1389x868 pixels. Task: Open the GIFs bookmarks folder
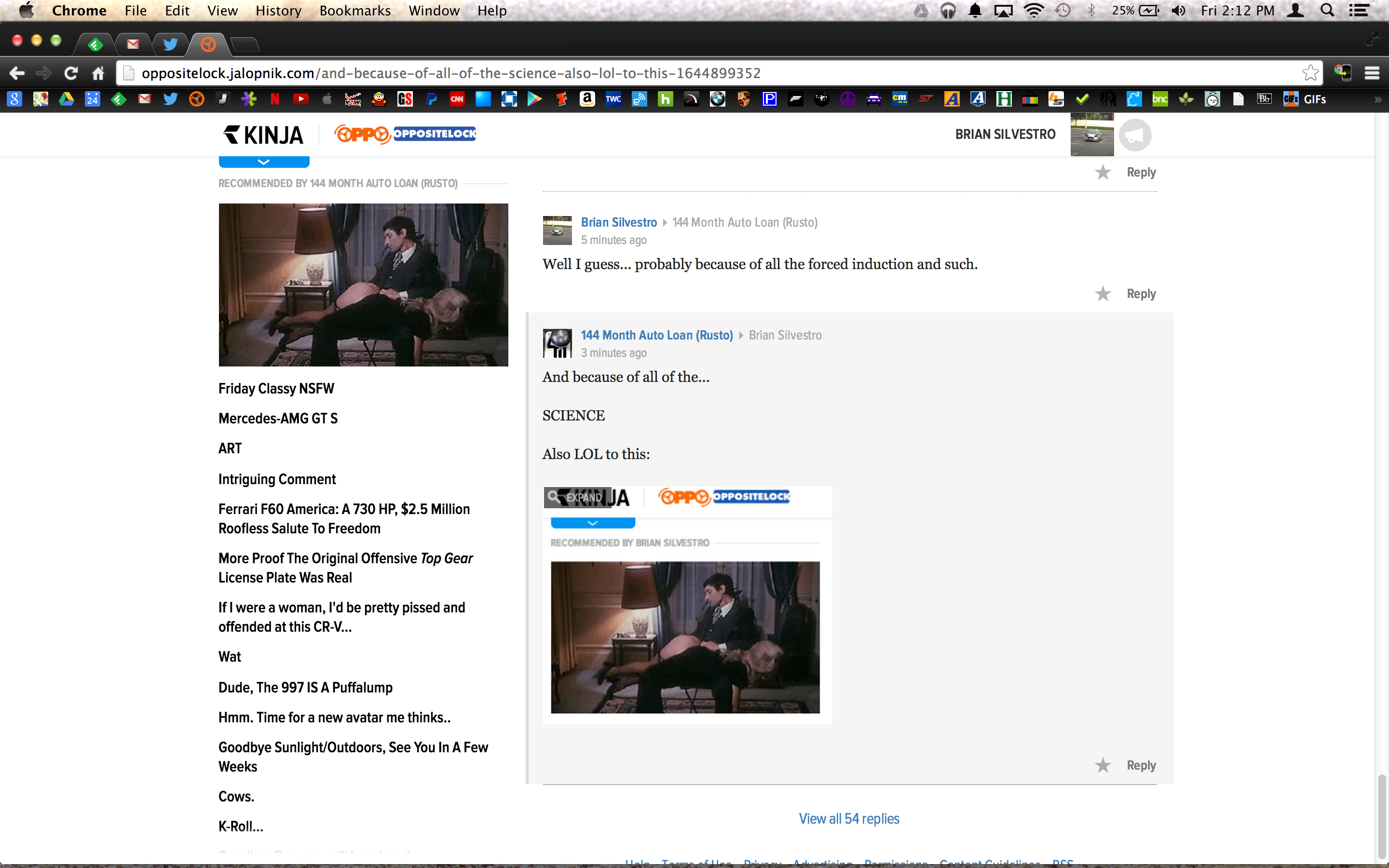coord(1305,99)
